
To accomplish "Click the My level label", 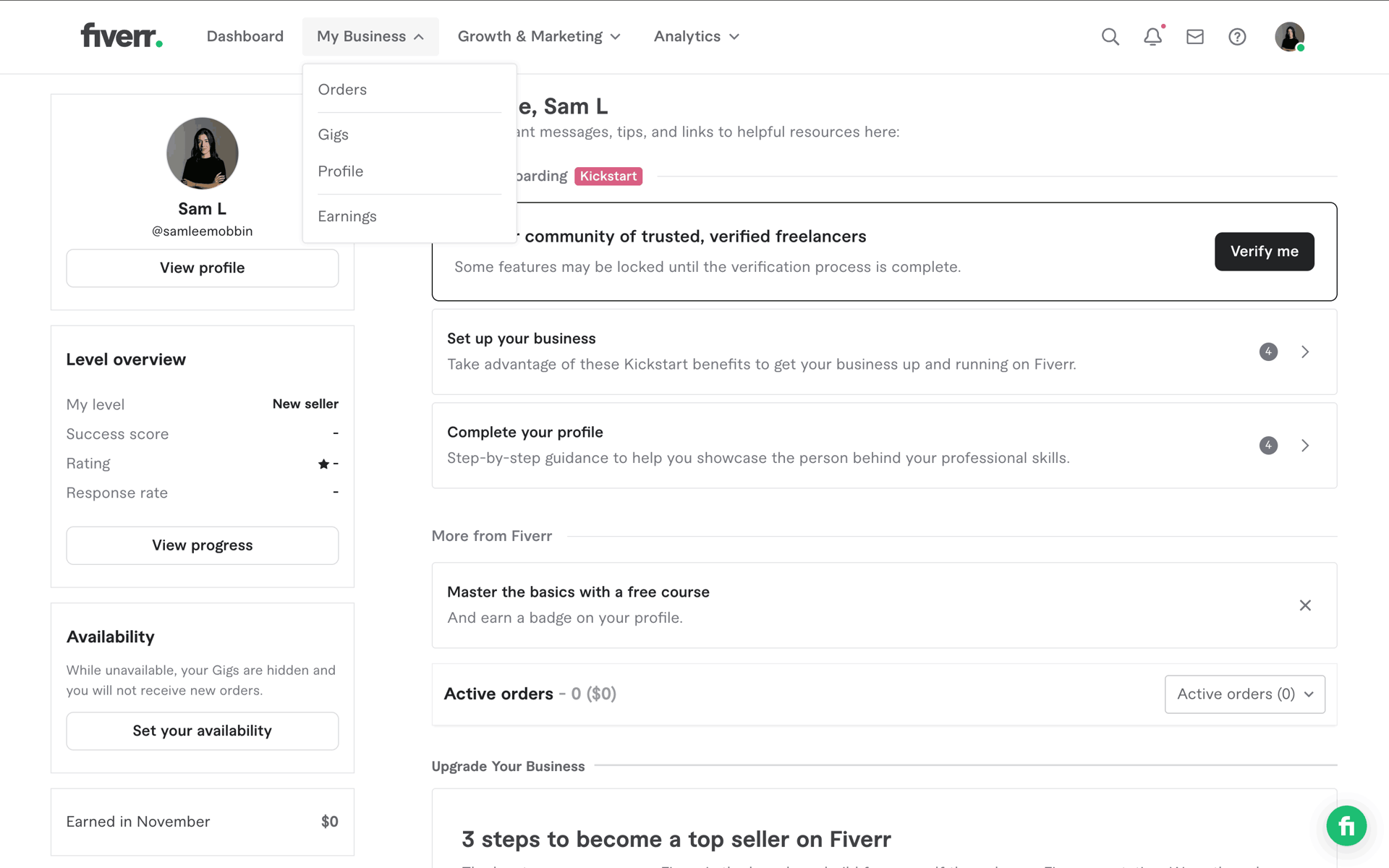I will click(x=95, y=405).
